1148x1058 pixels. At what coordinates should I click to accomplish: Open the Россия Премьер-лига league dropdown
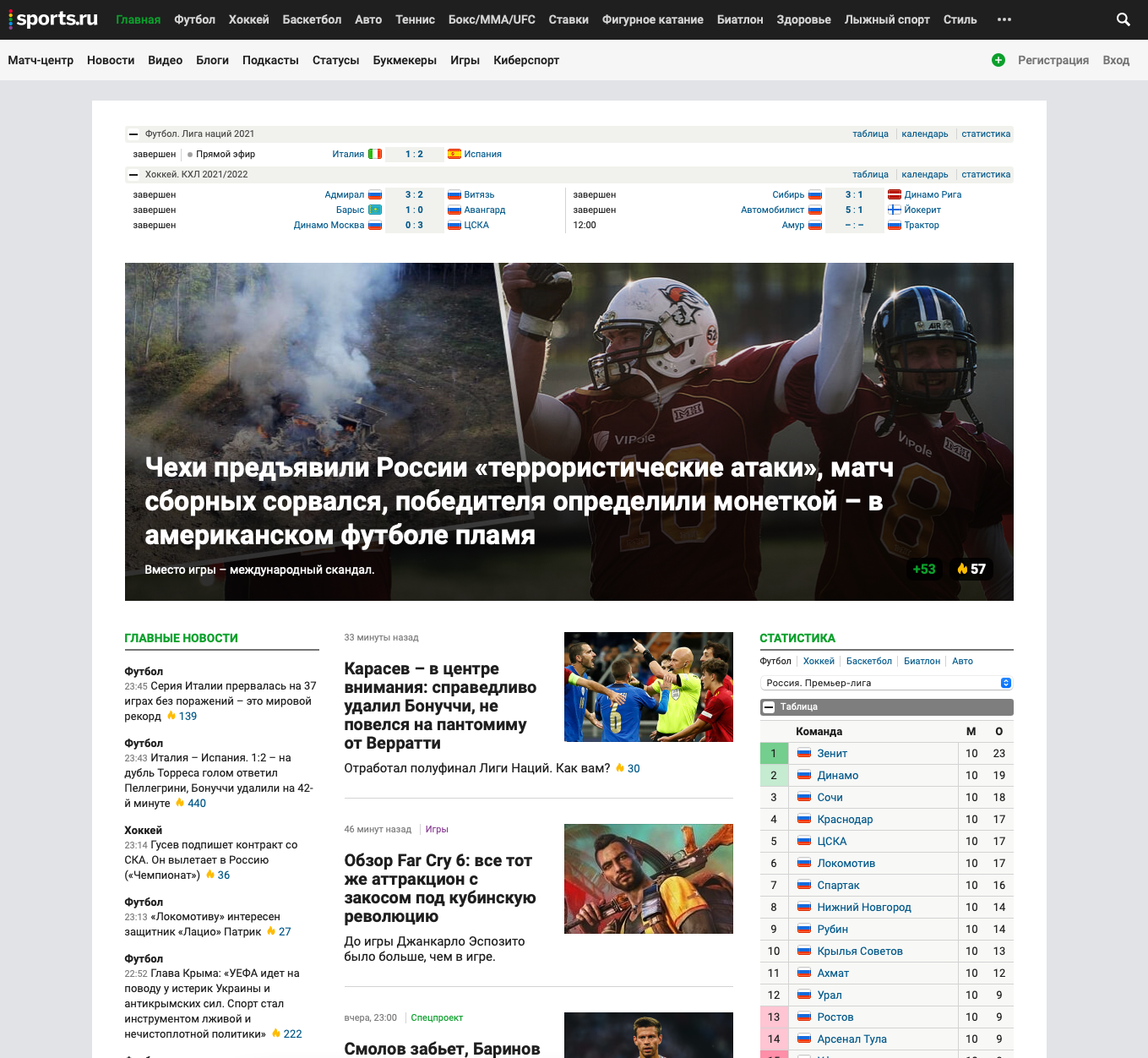coord(885,683)
